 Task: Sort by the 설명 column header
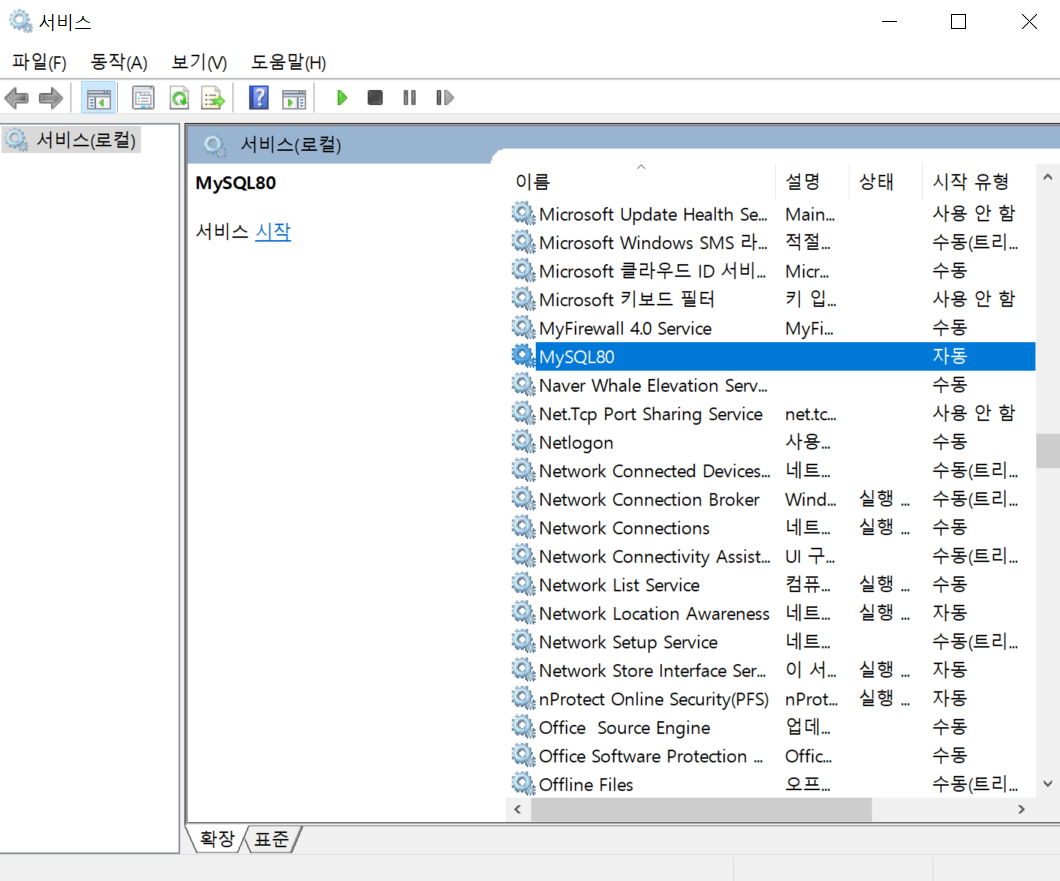point(811,181)
